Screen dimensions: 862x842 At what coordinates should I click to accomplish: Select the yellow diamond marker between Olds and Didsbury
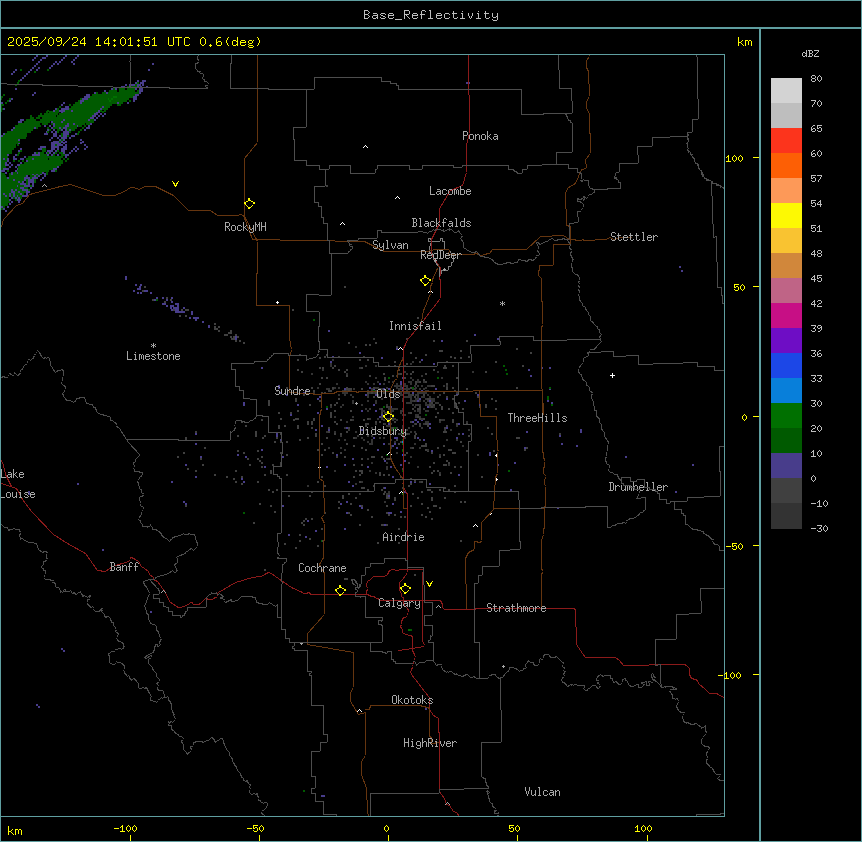click(389, 416)
